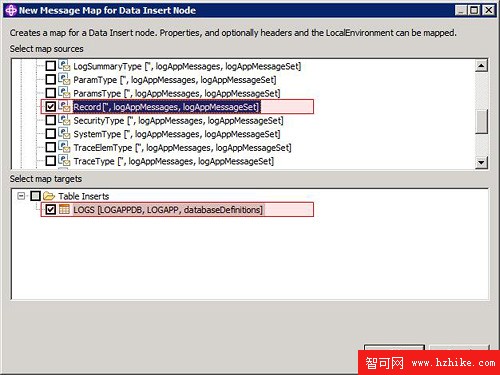Click the TraceType message type icon
The width and height of the screenshot is (500, 375).
pos(64,161)
